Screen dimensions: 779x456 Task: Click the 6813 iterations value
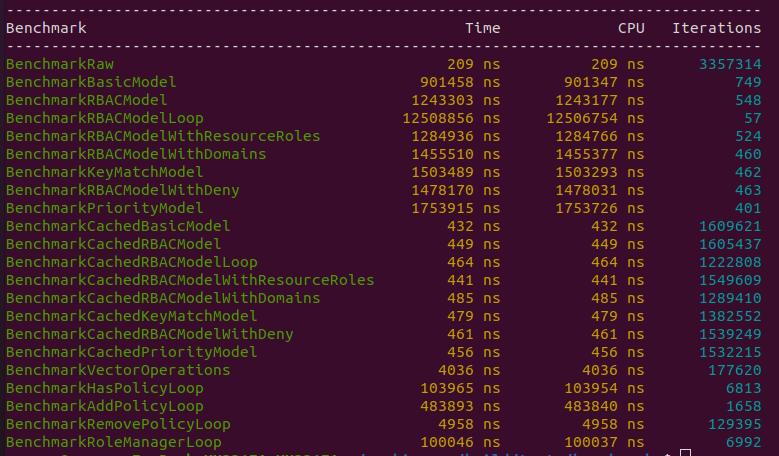744,388
